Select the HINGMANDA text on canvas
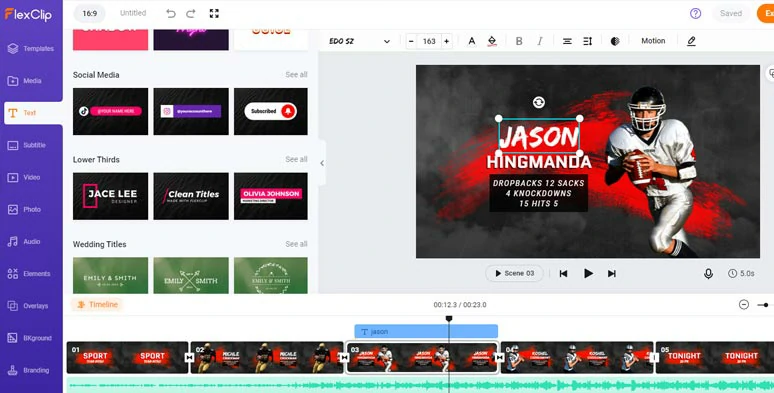Image resolution: width=774 pixels, height=393 pixels. [x=539, y=162]
